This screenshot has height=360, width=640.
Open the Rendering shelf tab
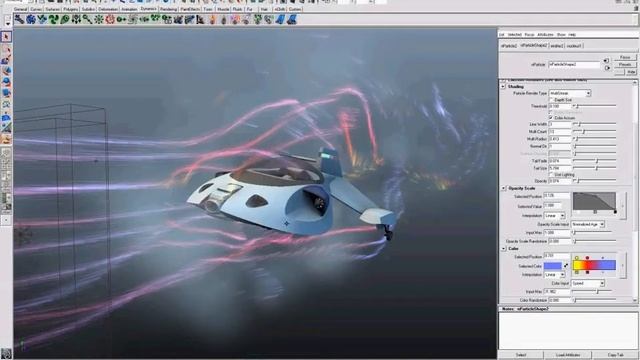168,9
